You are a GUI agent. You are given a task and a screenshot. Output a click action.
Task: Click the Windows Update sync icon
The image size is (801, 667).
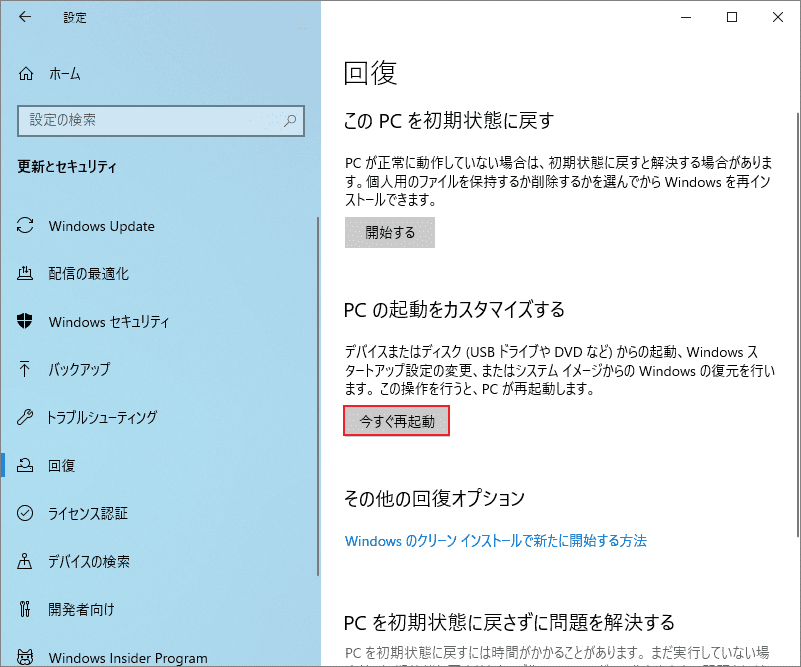pos(25,225)
